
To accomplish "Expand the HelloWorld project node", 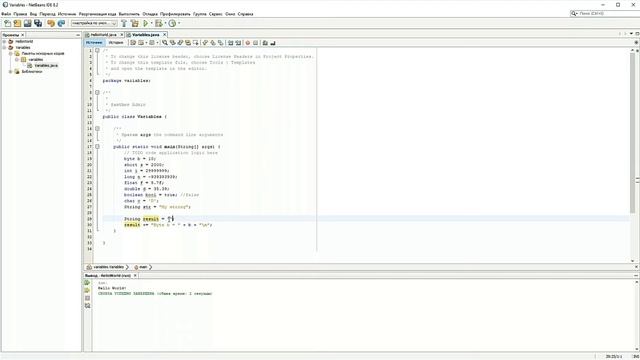I will 4,41.
